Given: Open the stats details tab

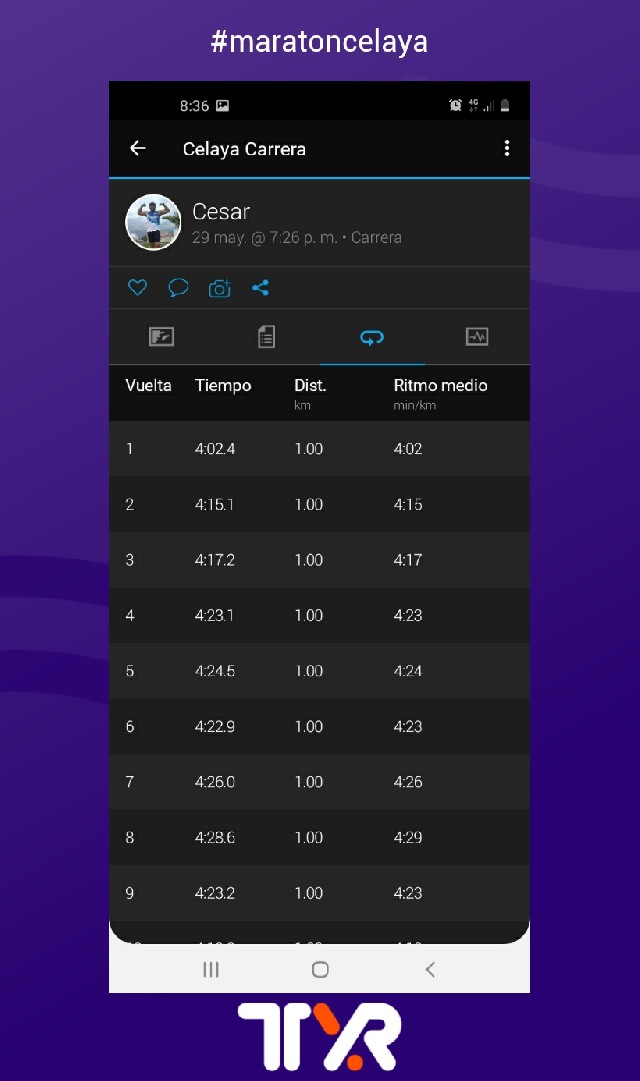Looking at the screenshot, I should pos(266,337).
